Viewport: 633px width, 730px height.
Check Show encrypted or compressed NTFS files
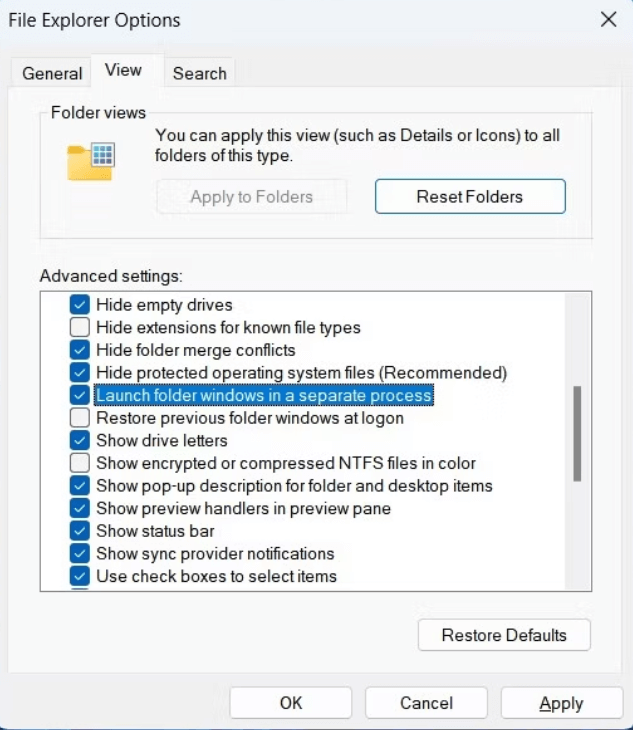click(x=80, y=463)
